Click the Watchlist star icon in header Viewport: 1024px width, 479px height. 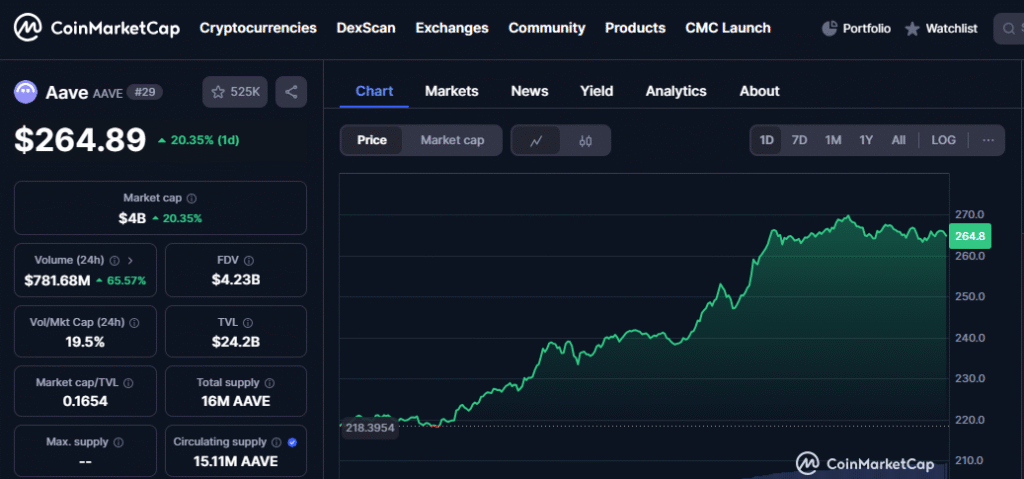912,29
